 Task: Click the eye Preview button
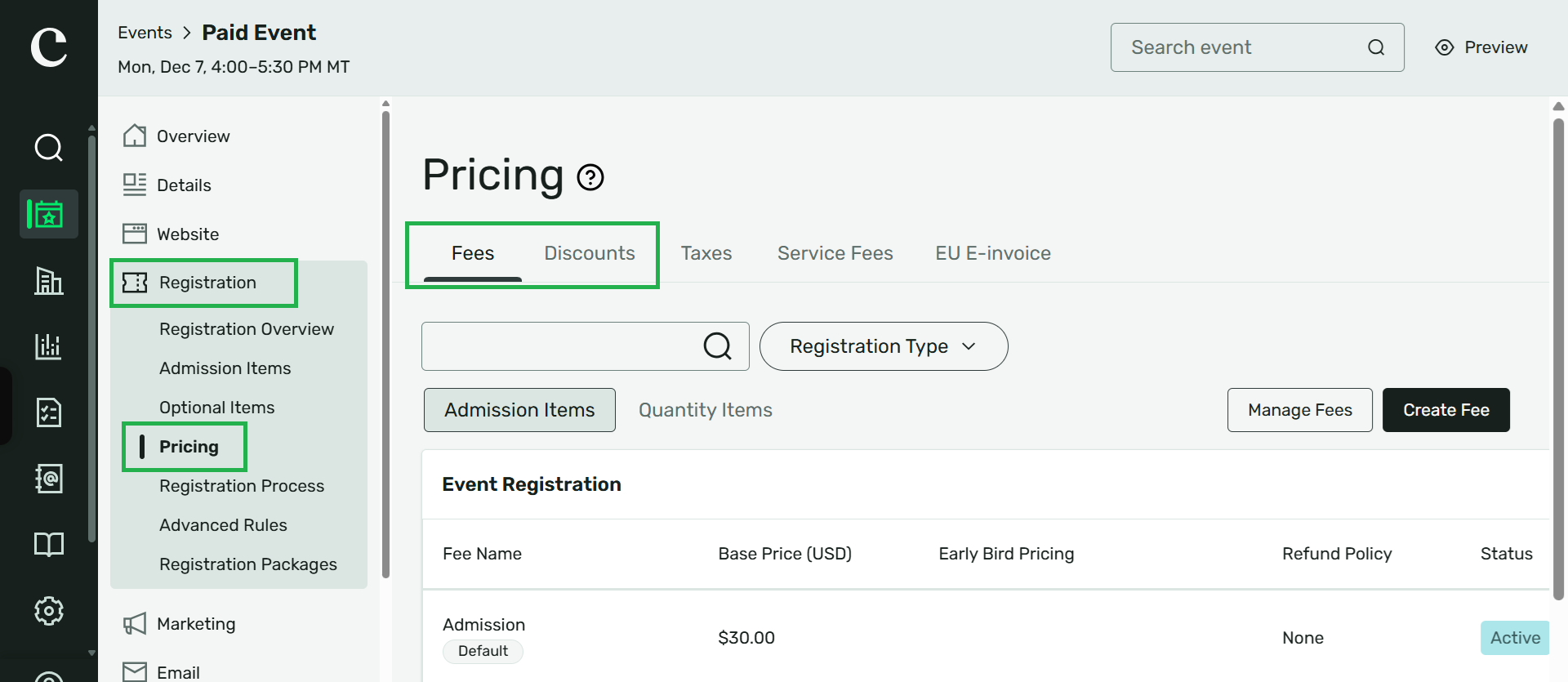(1481, 47)
